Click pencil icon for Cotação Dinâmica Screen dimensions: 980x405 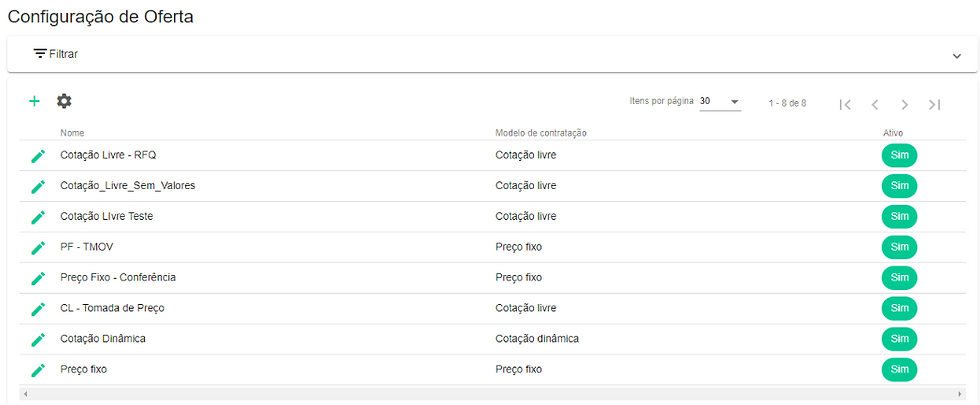[38, 339]
